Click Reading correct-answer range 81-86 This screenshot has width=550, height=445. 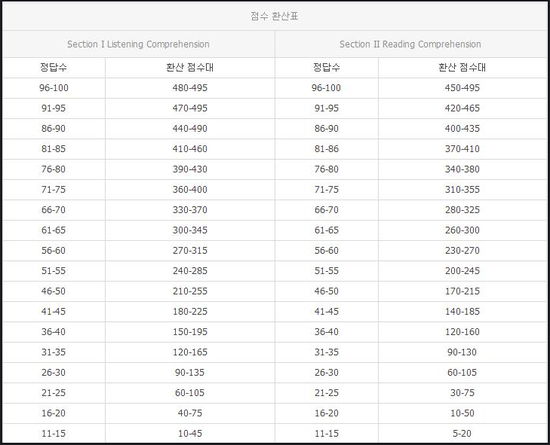point(326,149)
